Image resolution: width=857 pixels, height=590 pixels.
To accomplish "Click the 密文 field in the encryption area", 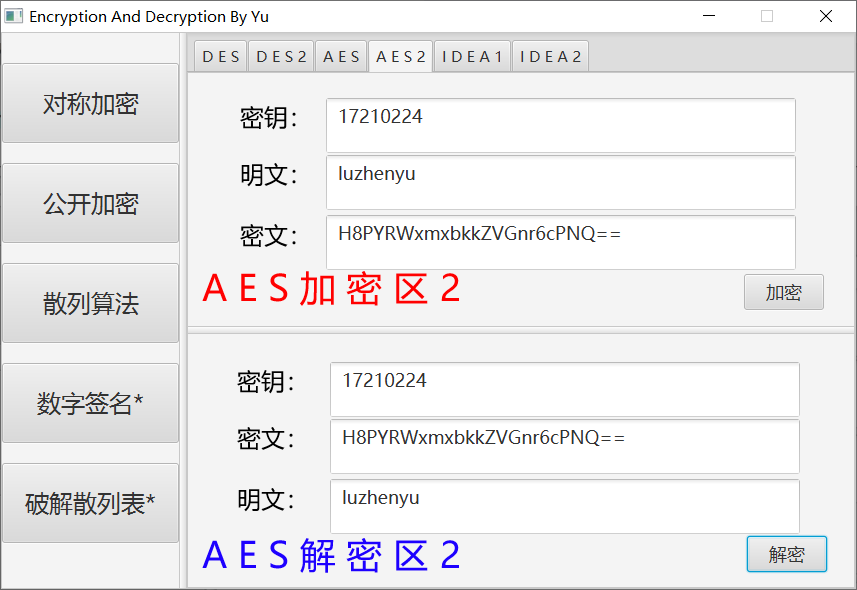I will tap(560, 242).
